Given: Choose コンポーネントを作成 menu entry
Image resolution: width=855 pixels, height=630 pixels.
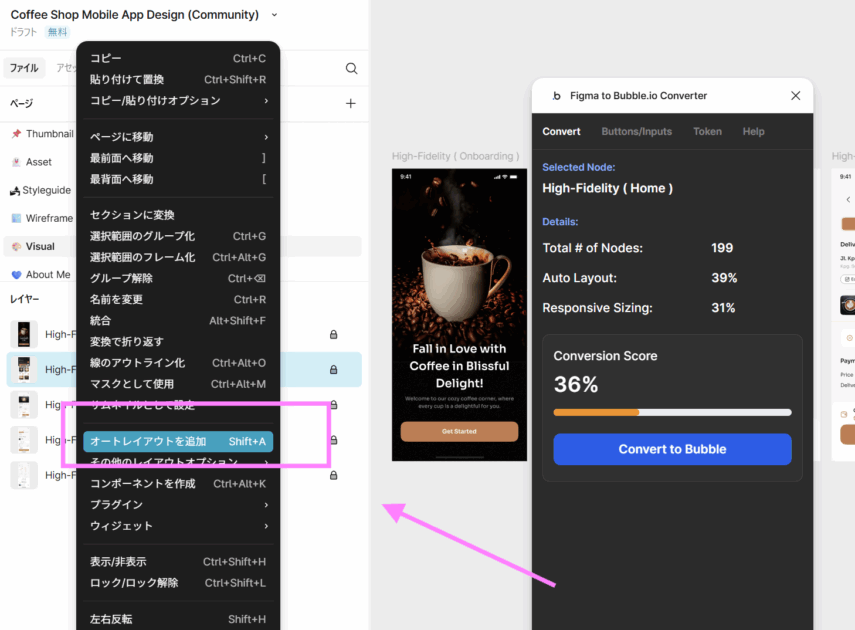Looking at the screenshot, I should pos(178,484).
